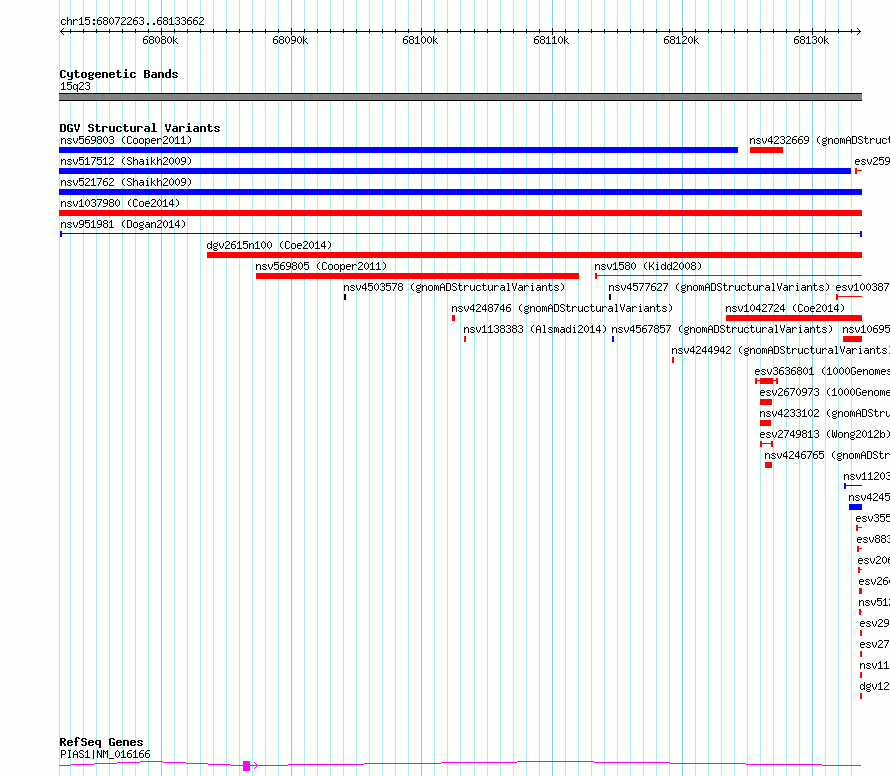The width and height of the screenshot is (890, 776).
Task: Click the DGV Structural Variants track title
Action: tap(140, 128)
